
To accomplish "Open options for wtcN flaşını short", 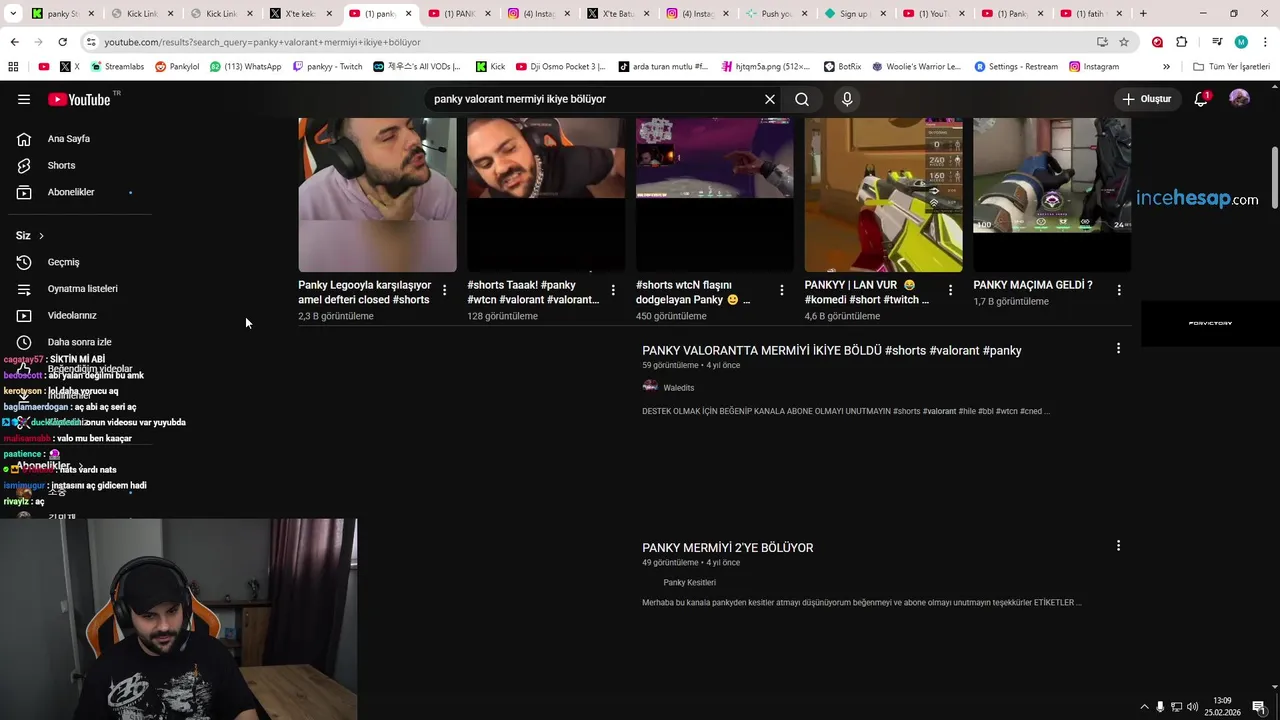I will pyautogui.click(x=782, y=290).
